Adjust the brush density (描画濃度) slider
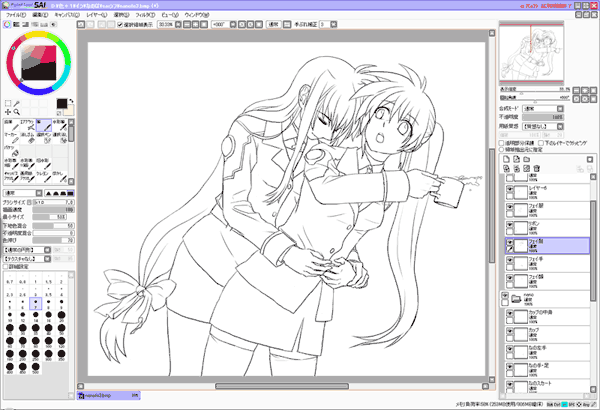 click(x=53, y=210)
